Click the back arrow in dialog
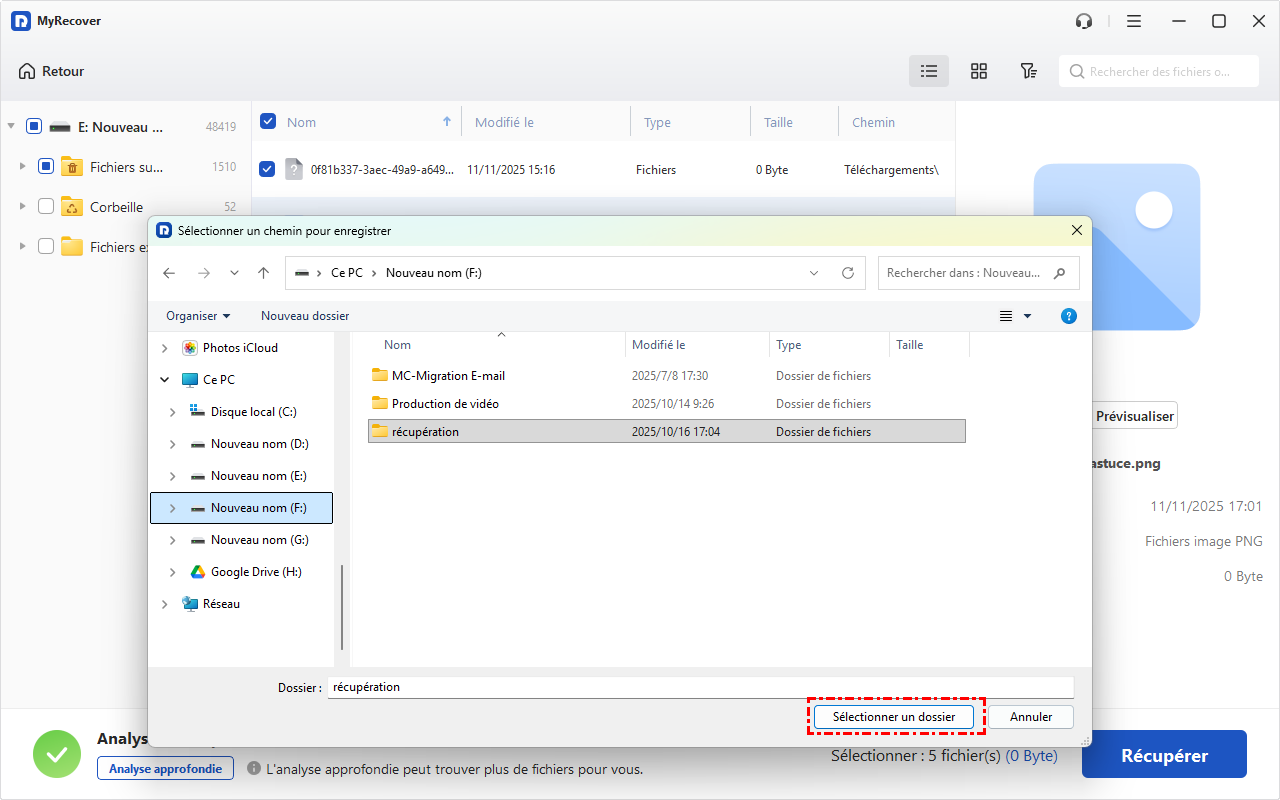1280x800 pixels. [169, 273]
